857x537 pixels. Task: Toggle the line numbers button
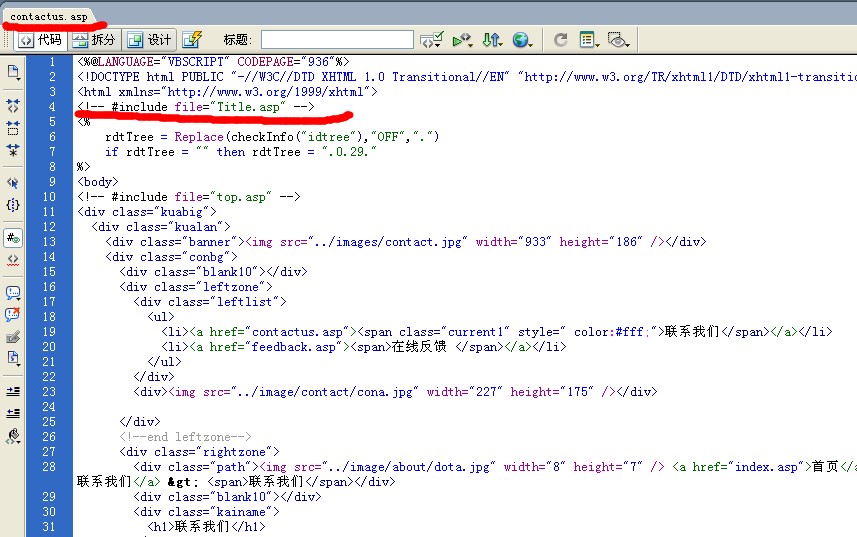point(13,237)
